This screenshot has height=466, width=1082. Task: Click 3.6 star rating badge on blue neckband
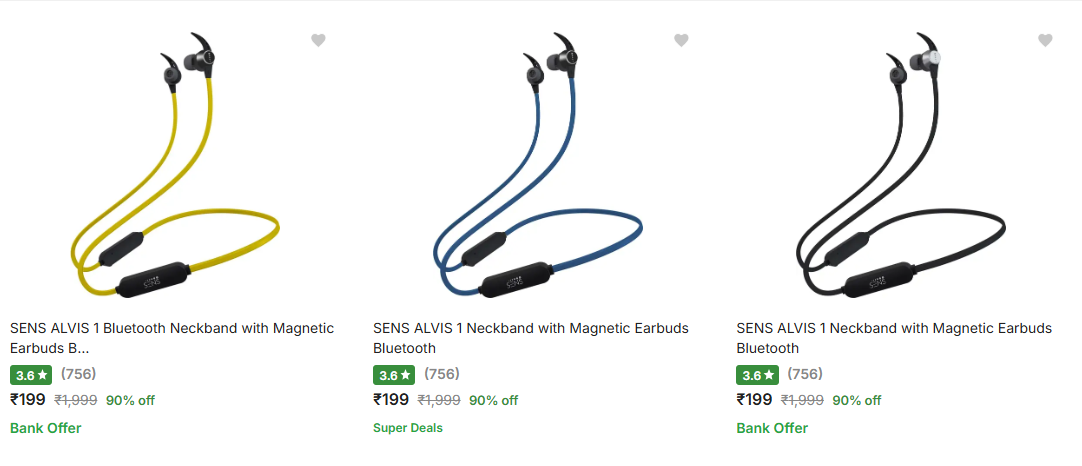[x=395, y=375]
